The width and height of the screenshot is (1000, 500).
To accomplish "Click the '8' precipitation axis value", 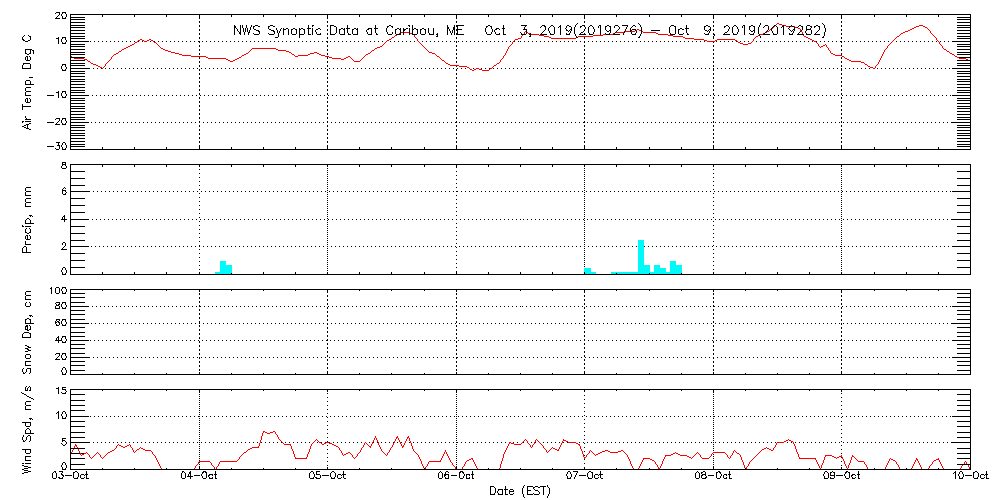I will [64, 166].
